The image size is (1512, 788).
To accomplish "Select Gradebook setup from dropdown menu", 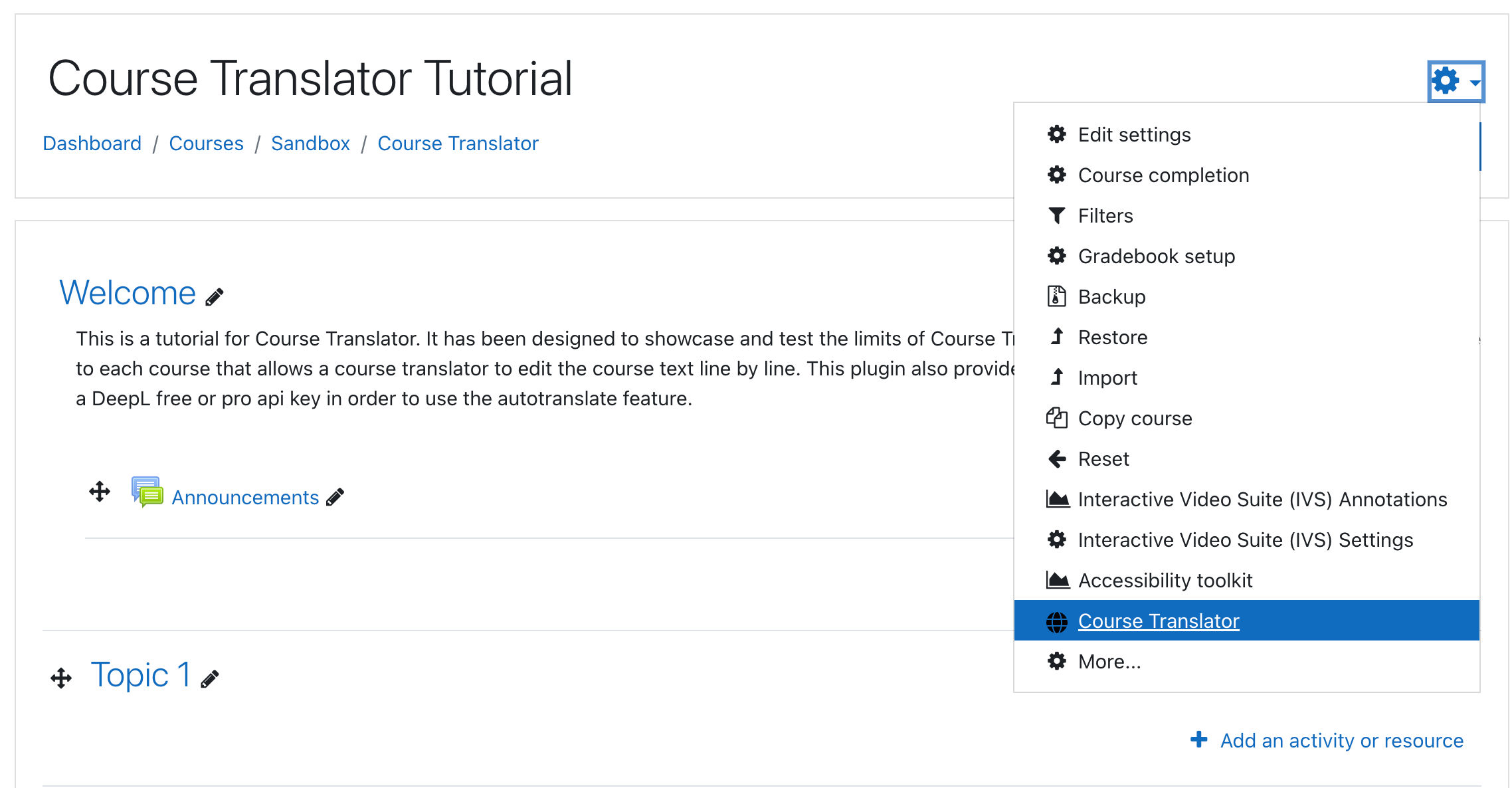I will point(1156,256).
